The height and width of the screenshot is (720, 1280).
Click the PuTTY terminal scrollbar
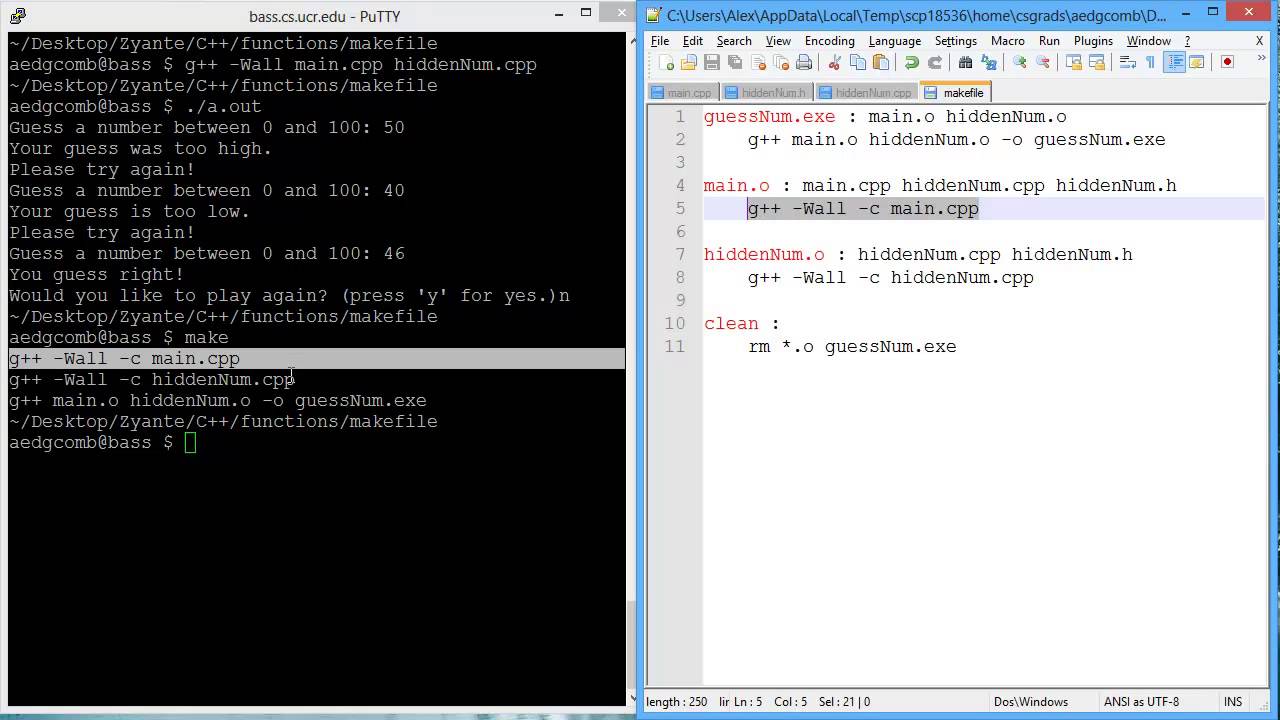[630, 368]
